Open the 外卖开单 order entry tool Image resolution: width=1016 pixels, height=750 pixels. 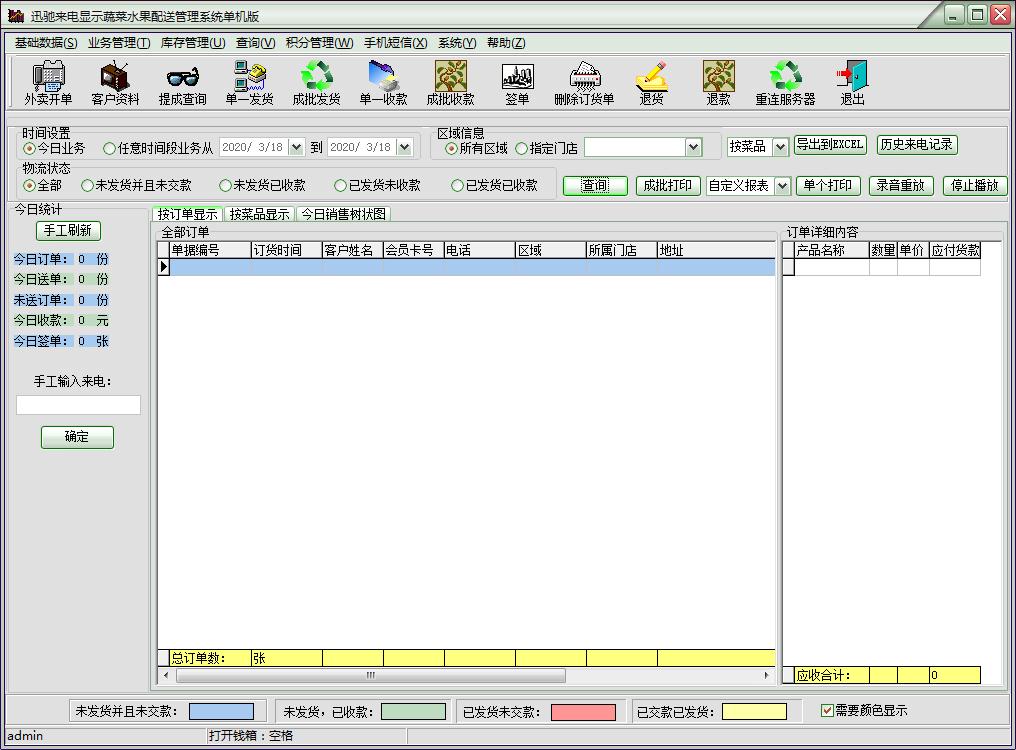pyautogui.click(x=49, y=83)
